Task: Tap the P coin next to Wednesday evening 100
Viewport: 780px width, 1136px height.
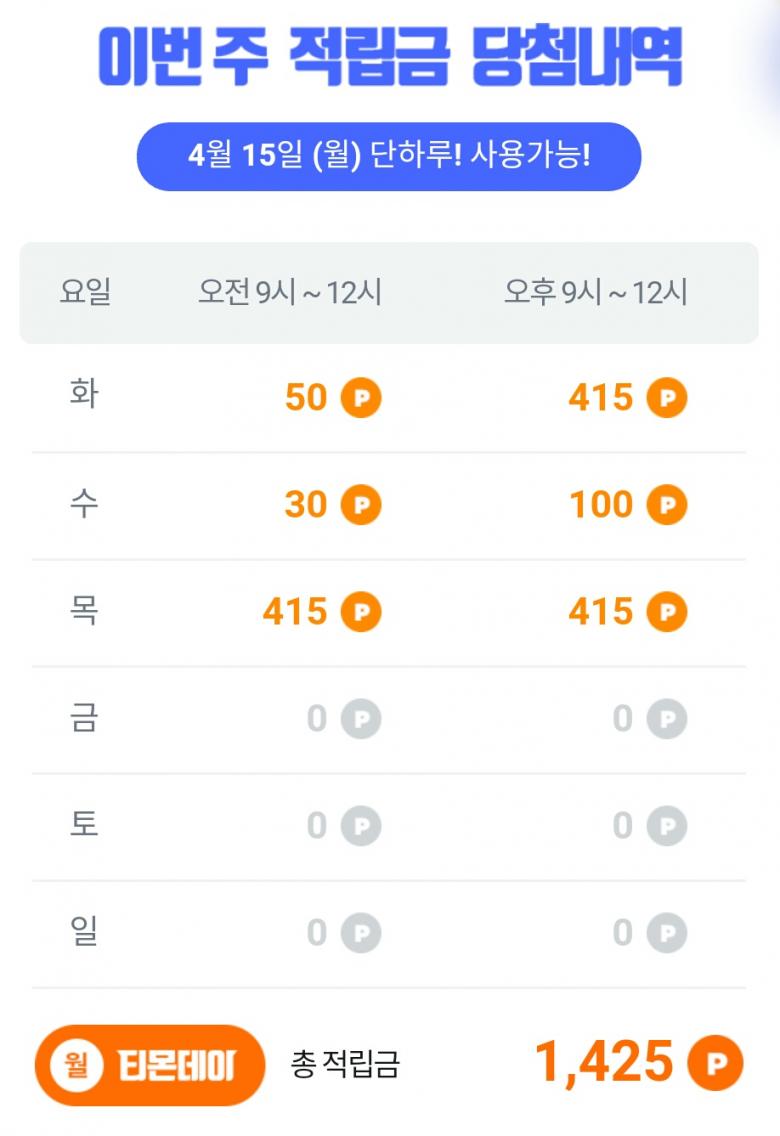Action: (667, 505)
